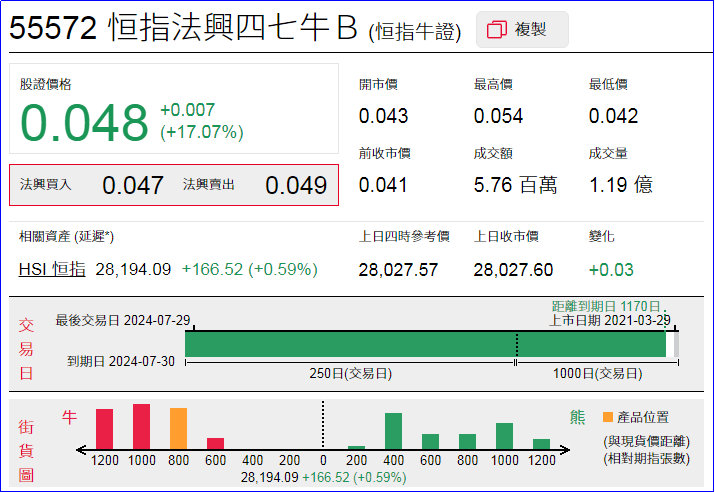Viewport: 715px width, 492px height.
Task: Click the HSI index value 28,194.09 beside 恒指
Action: pyautogui.click(x=133, y=269)
